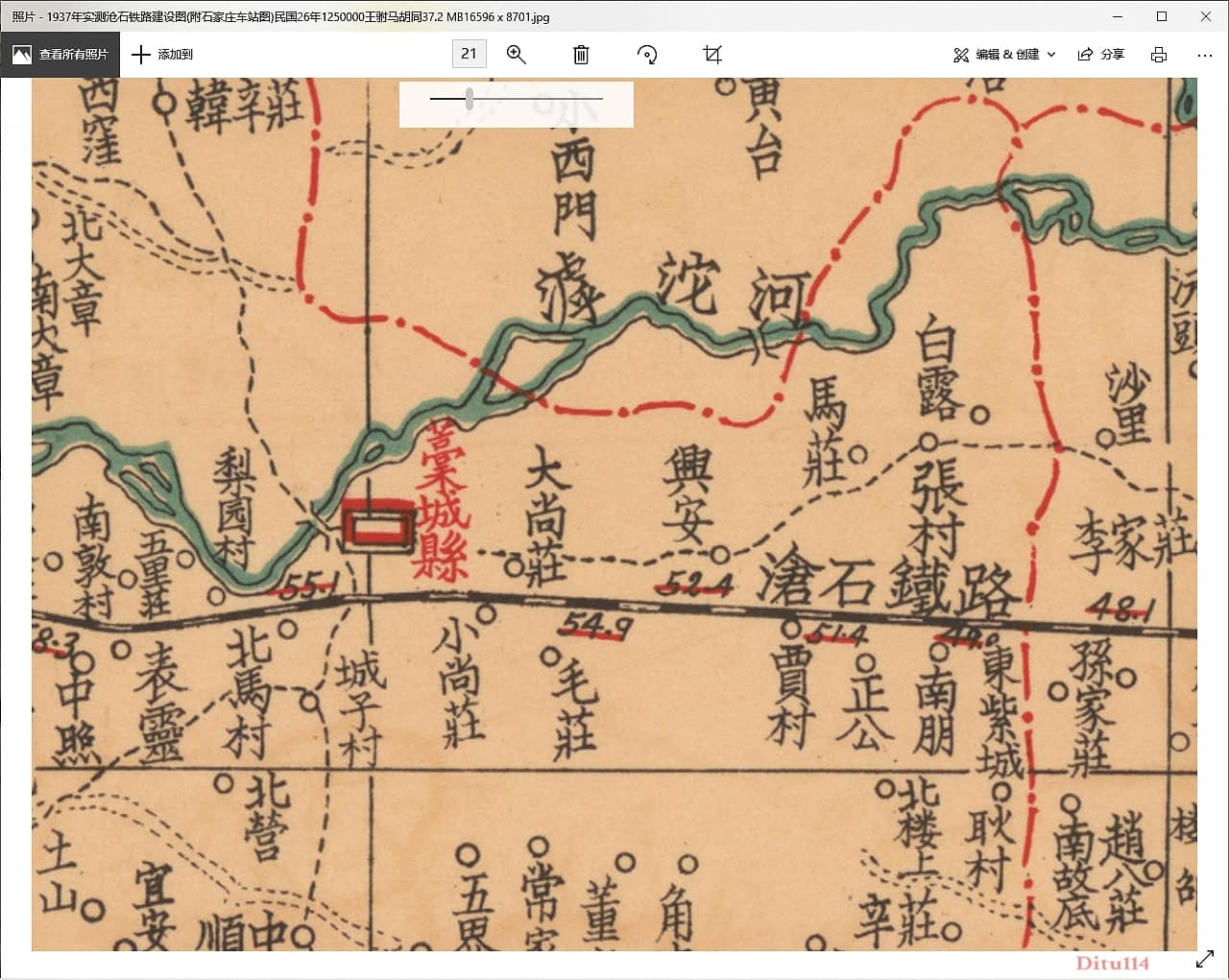
Task: Click the Photos app logo icon
Action: 21,55
